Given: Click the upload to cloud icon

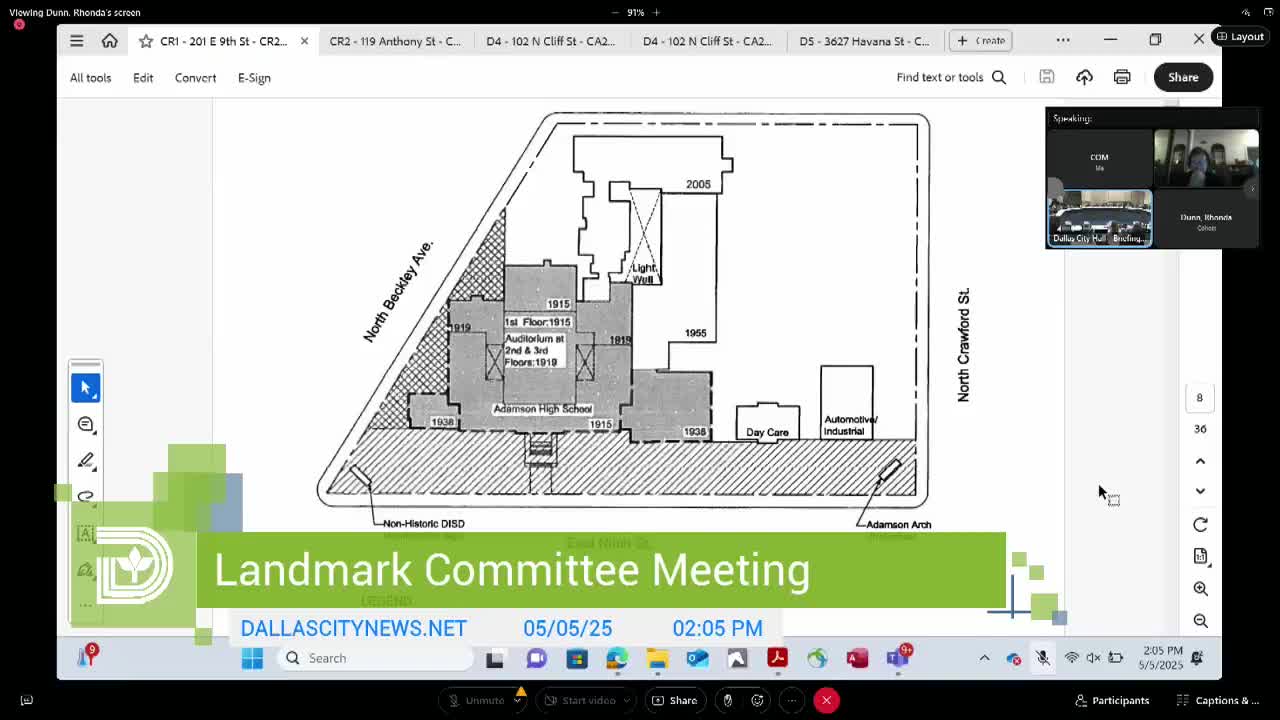Looking at the screenshot, I should tap(1084, 77).
